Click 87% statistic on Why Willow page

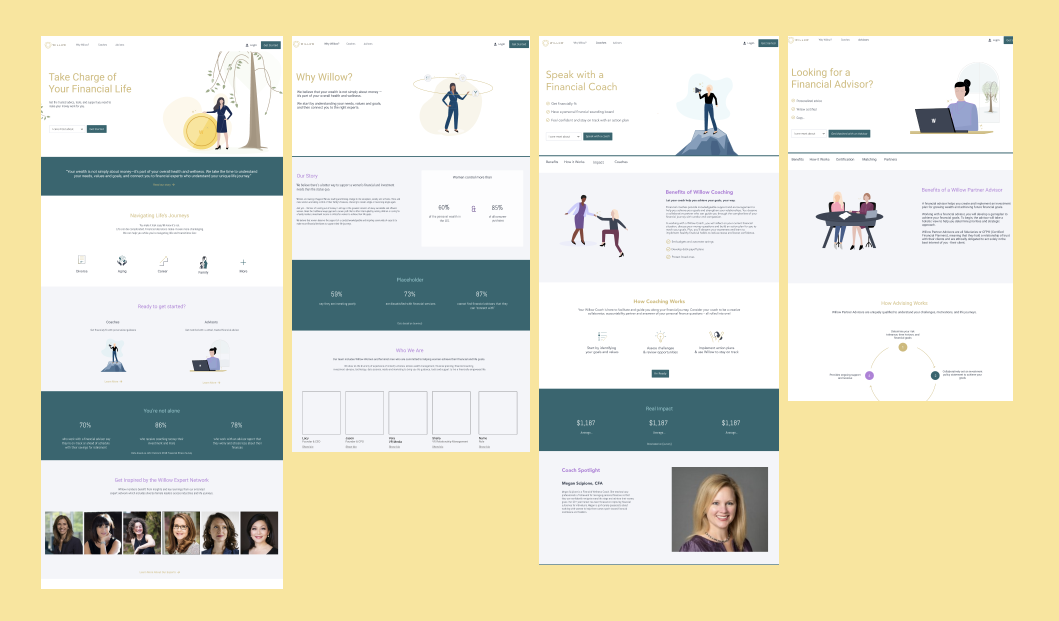[x=482, y=294]
